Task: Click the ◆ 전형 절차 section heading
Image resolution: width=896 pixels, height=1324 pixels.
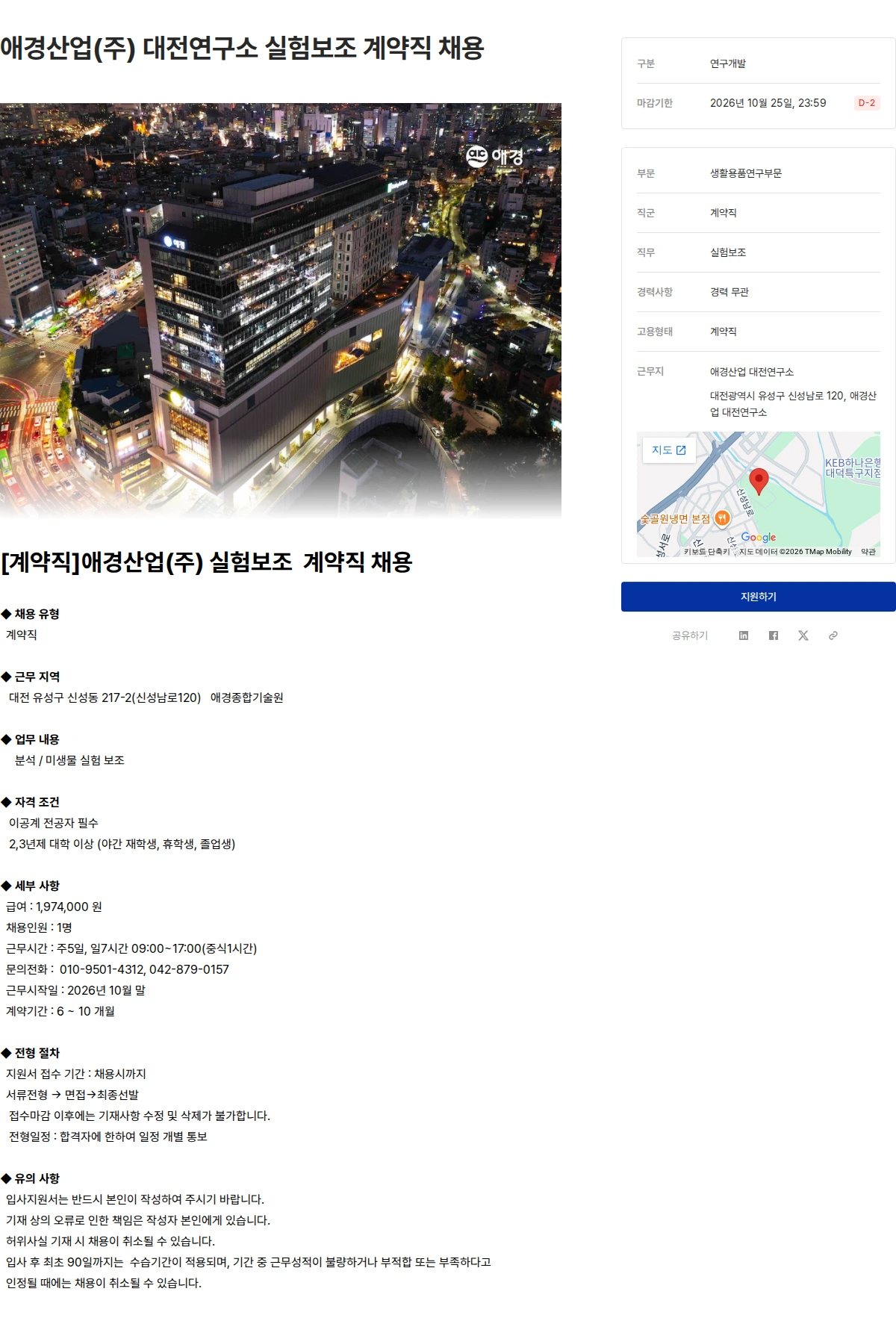Action: click(x=30, y=1053)
